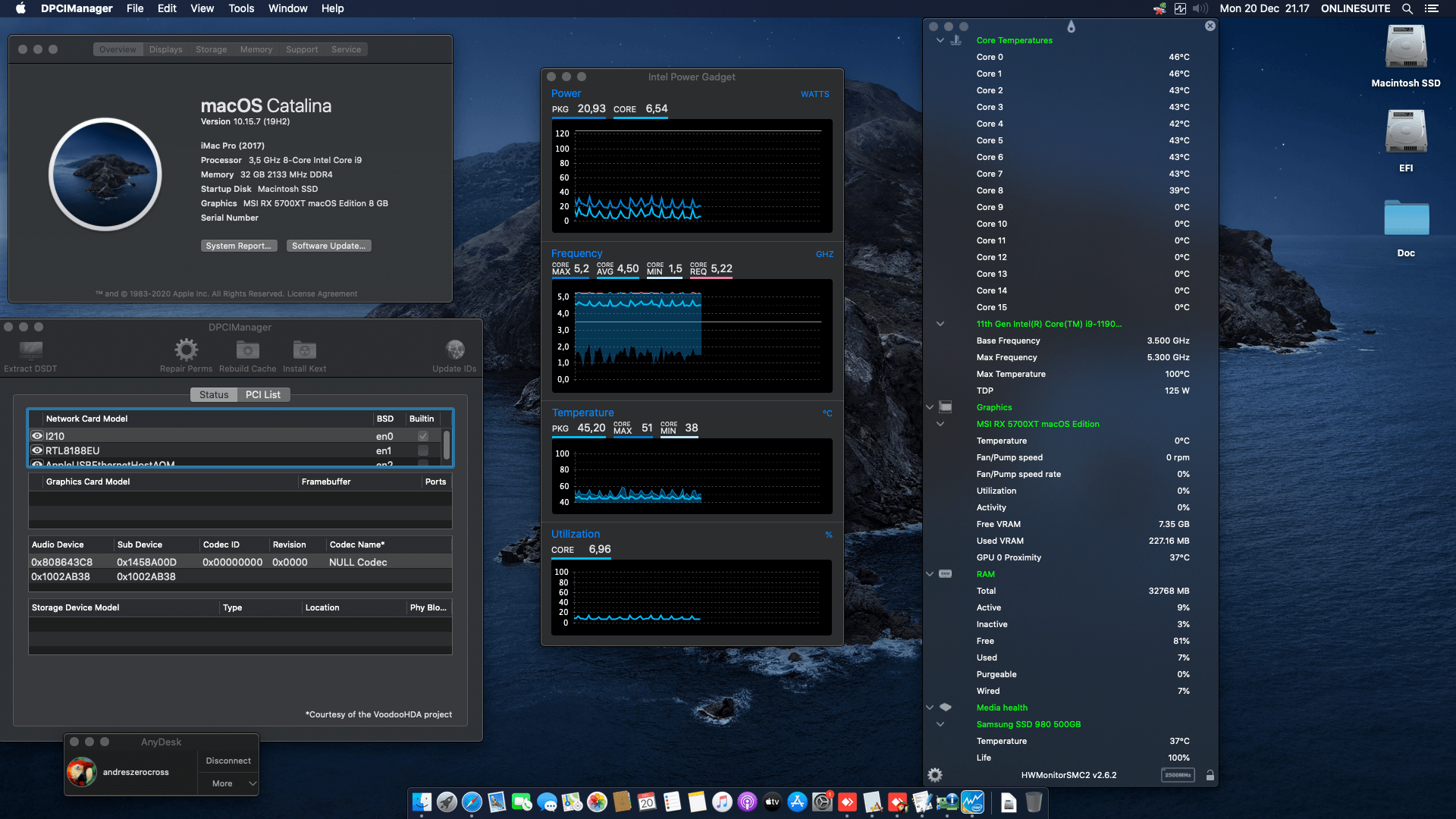Click Disconnect in AnyDesk

[228, 761]
